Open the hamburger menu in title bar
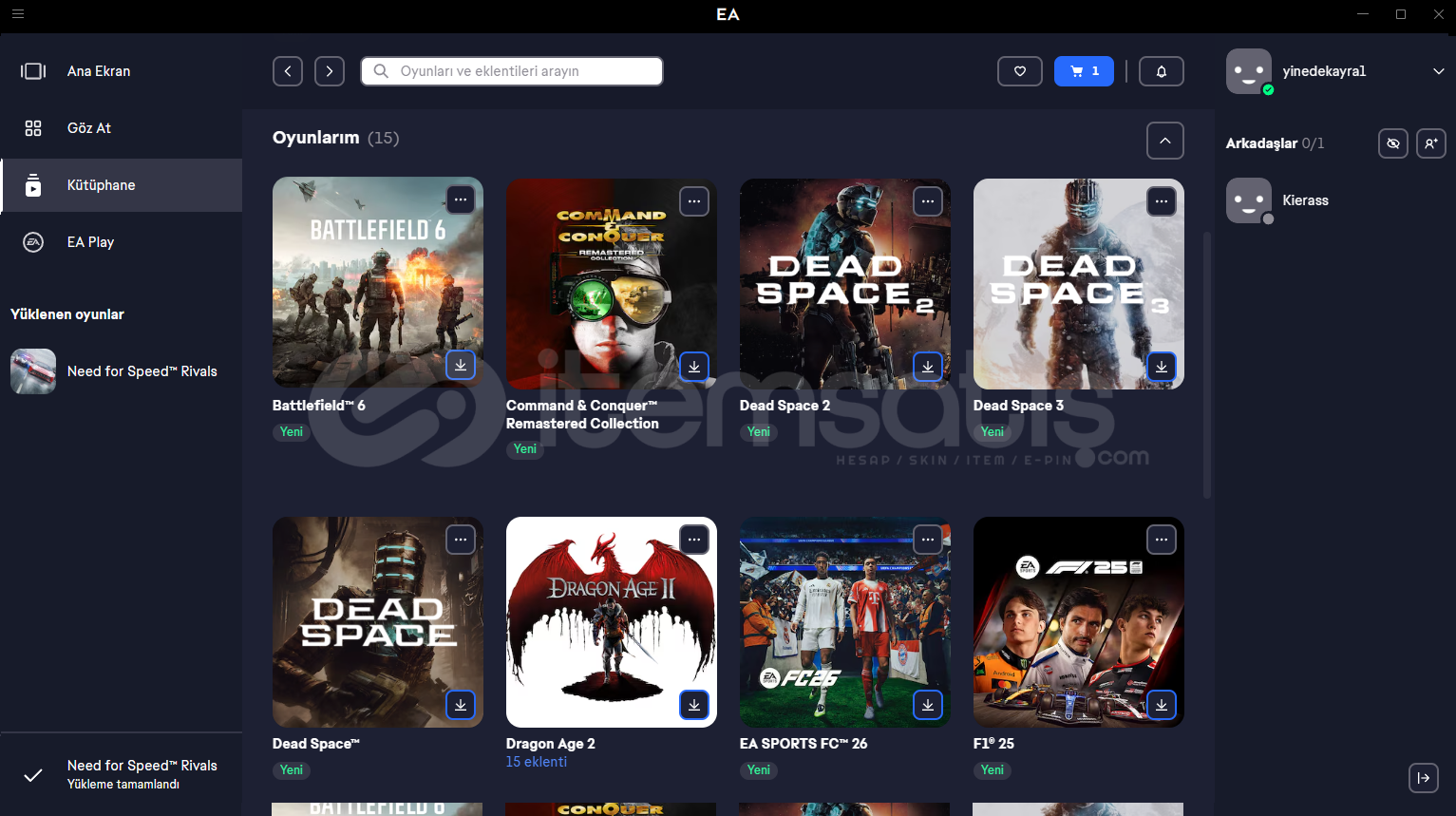The image size is (1456, 816). click(x=18, y=14)
